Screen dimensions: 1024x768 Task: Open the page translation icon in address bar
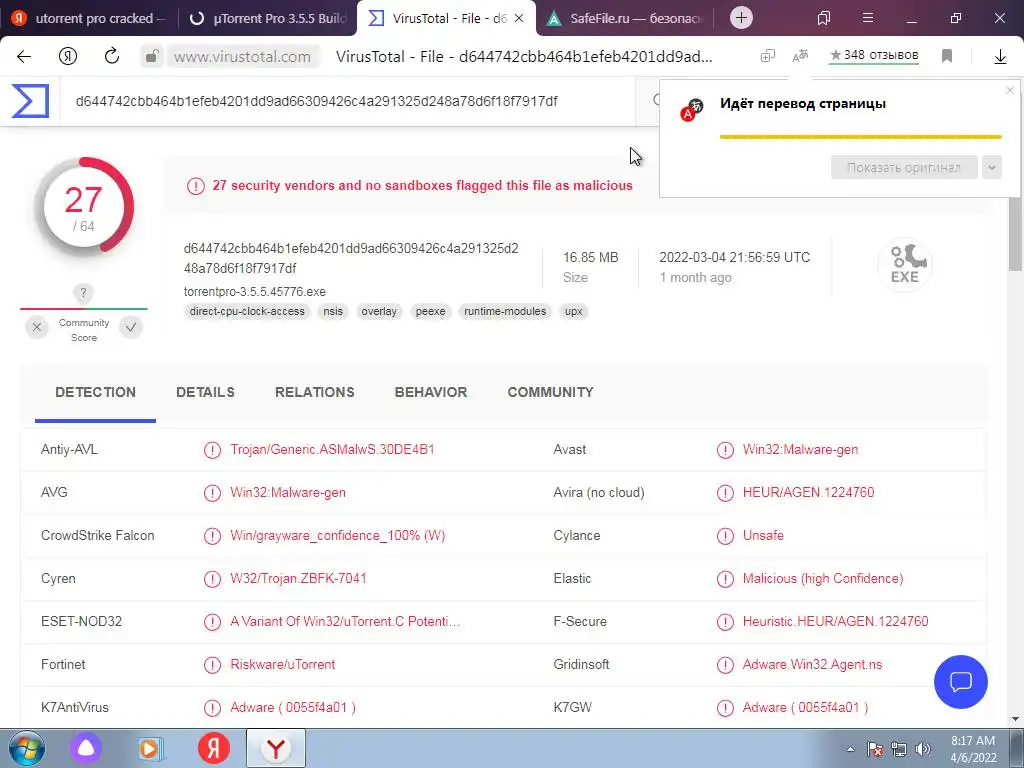800,57
